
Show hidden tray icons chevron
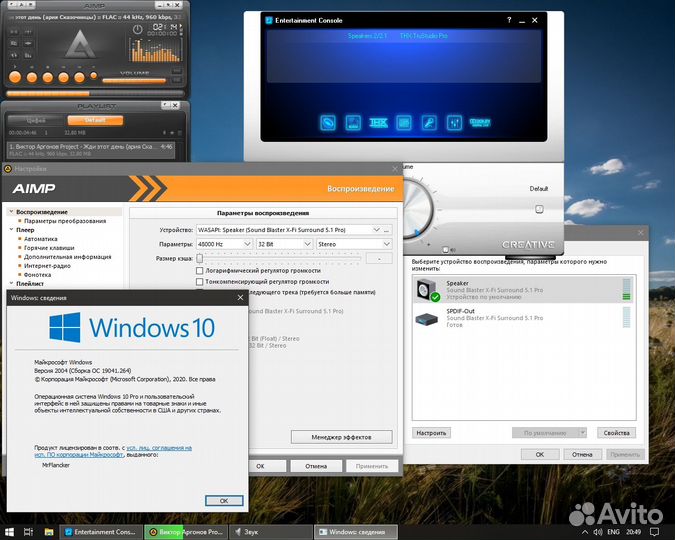[586, 532]
